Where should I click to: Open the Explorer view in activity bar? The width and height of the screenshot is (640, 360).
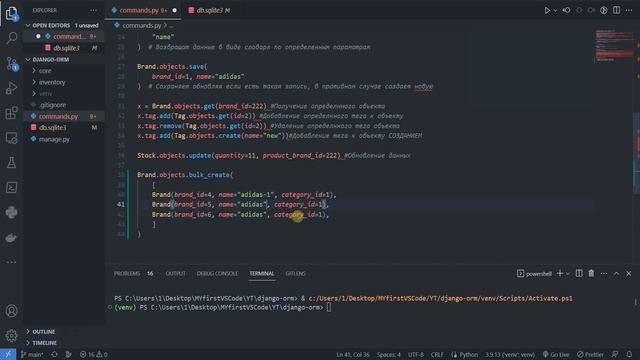tap(11, 13)
